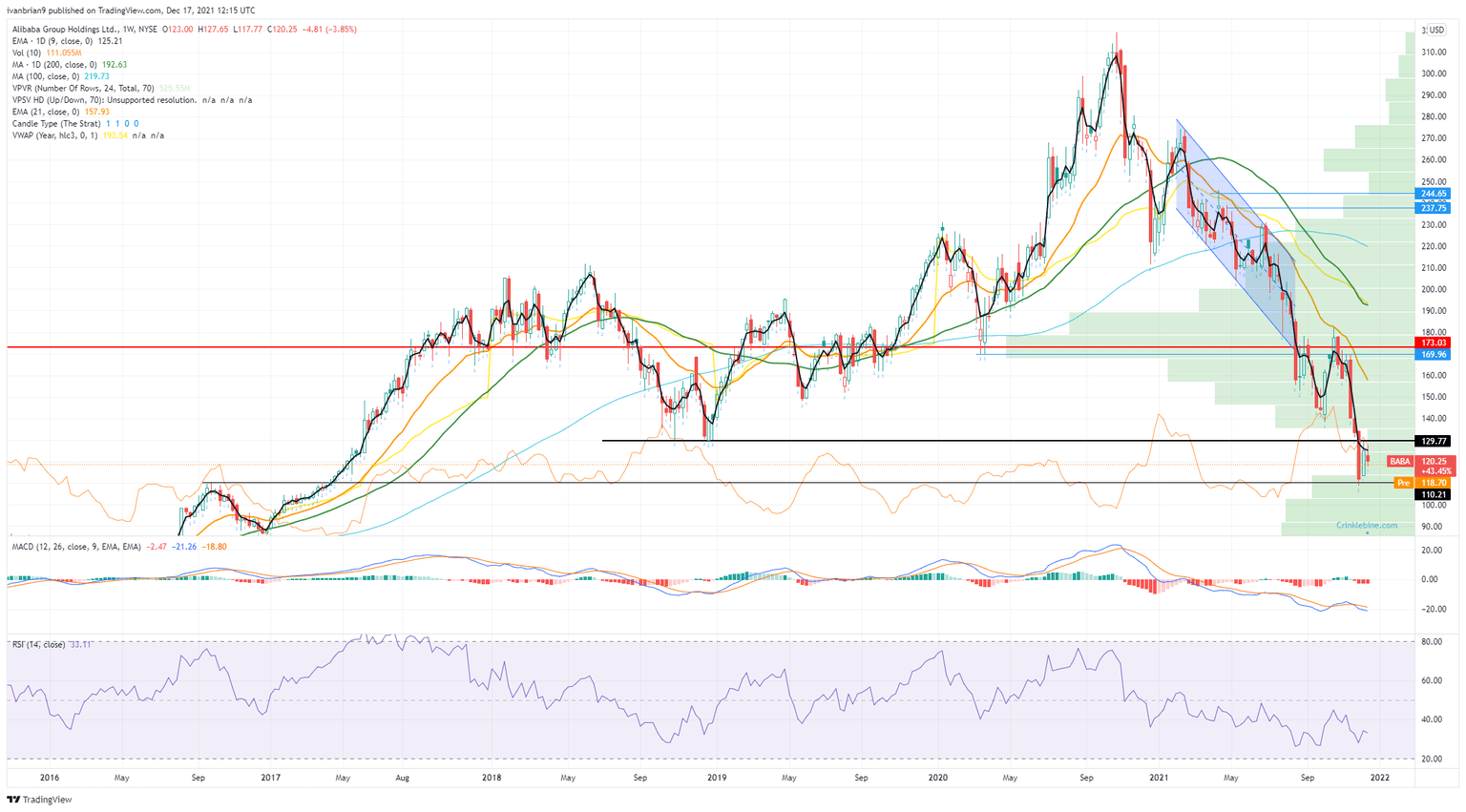
Task: Click 40.00 on the RSI scale
Action: point(1432,720)
